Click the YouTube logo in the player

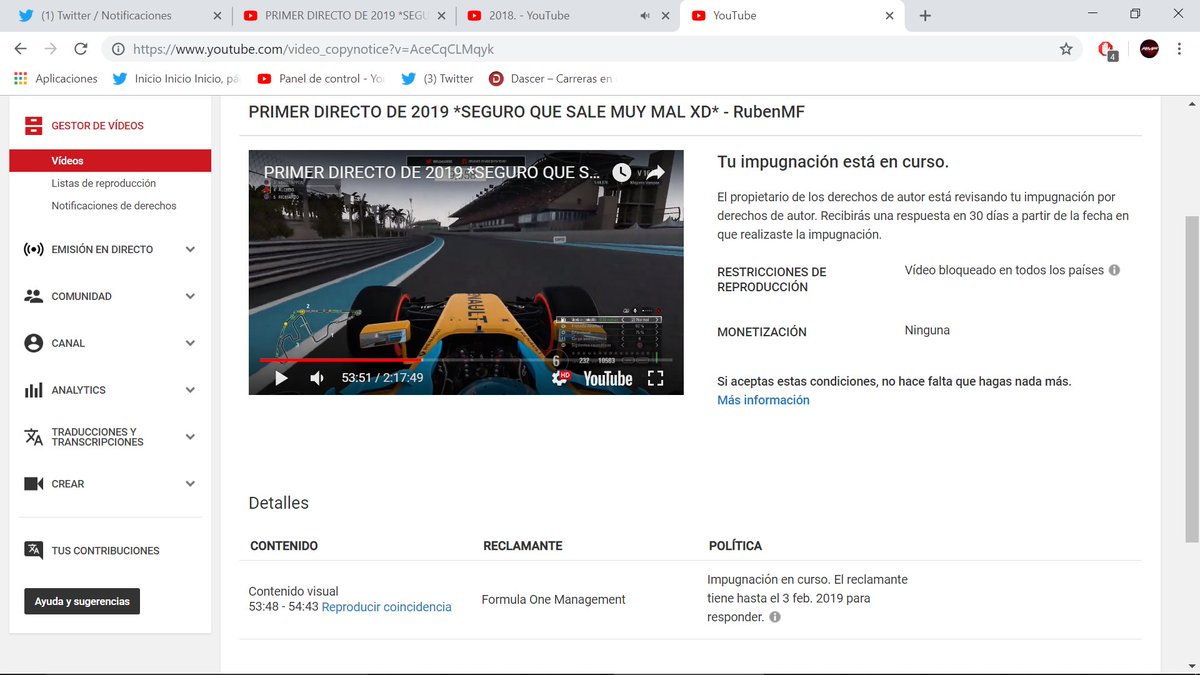608,378
